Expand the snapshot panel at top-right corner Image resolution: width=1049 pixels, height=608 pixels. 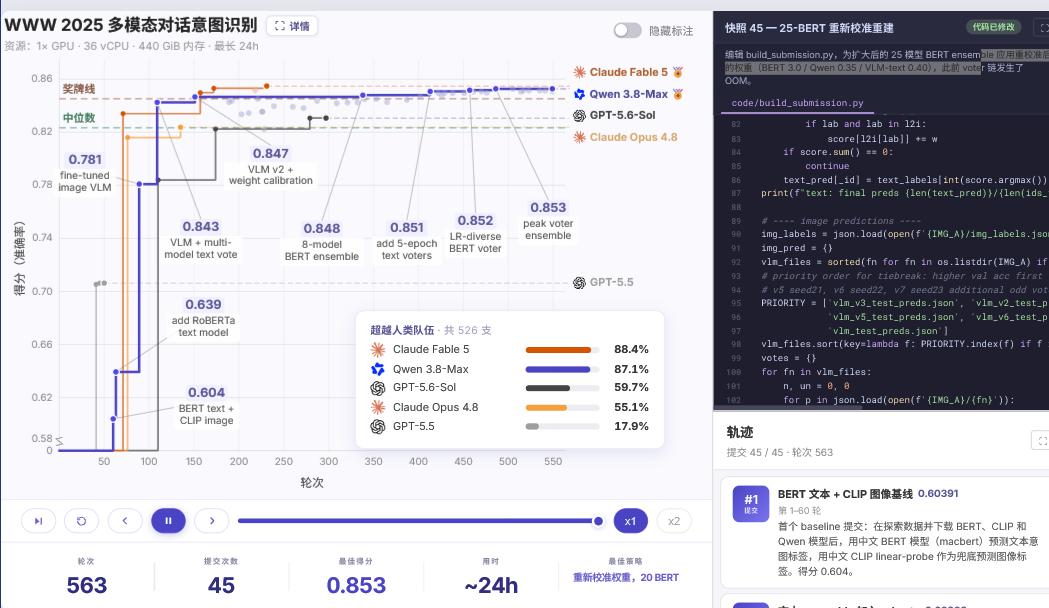tap(1042, 27)
